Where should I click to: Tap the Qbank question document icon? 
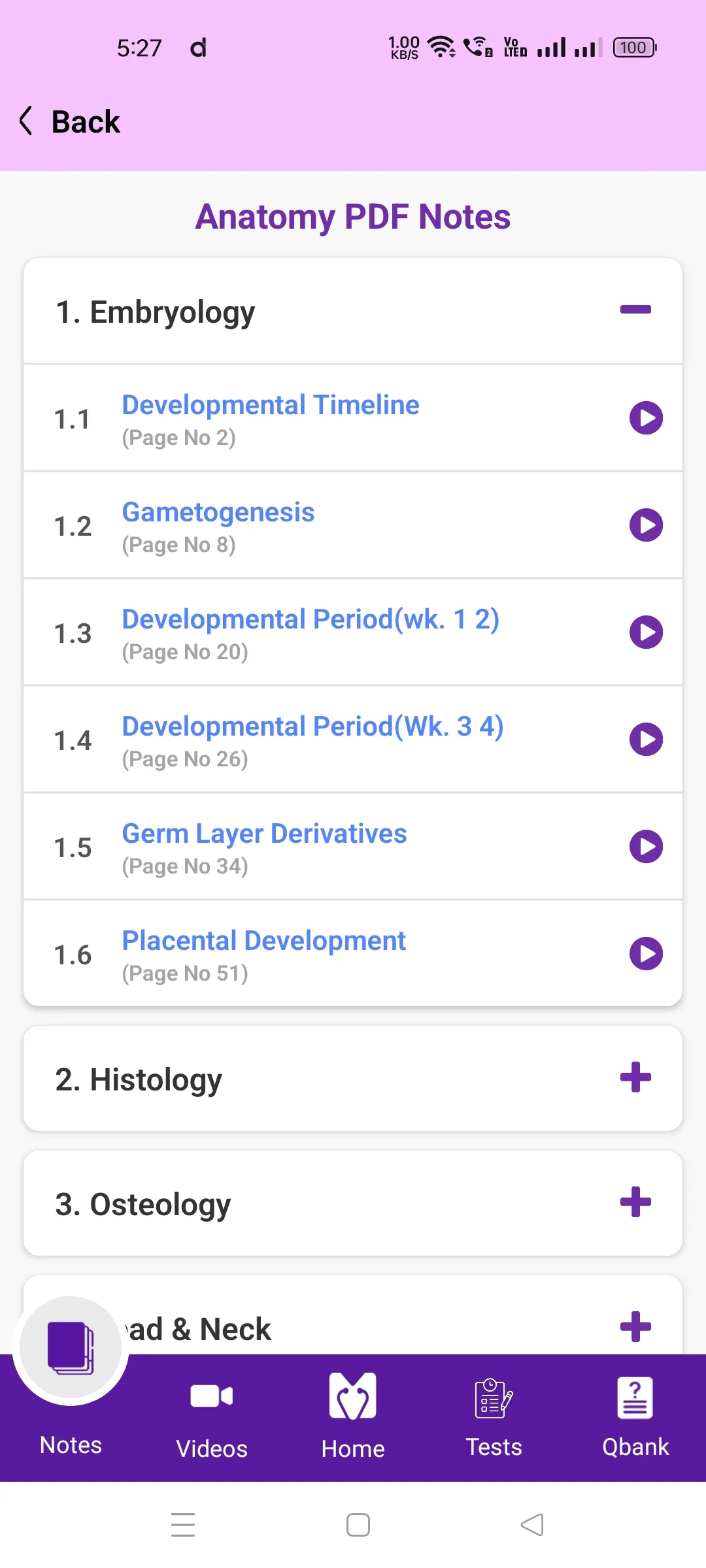(635, 1397)
